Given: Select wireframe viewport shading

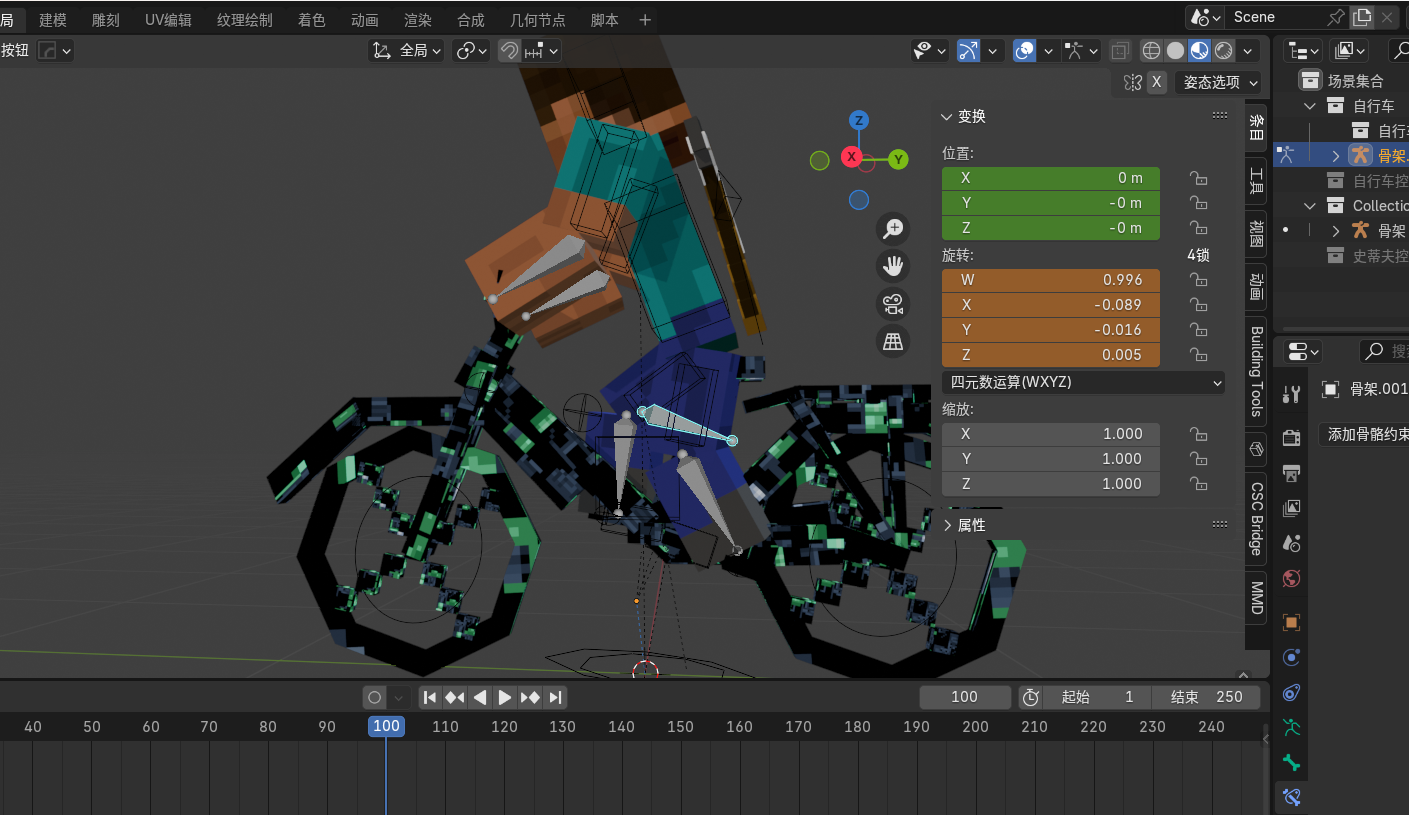Looking at the screenshot, I should point(1151,50).
